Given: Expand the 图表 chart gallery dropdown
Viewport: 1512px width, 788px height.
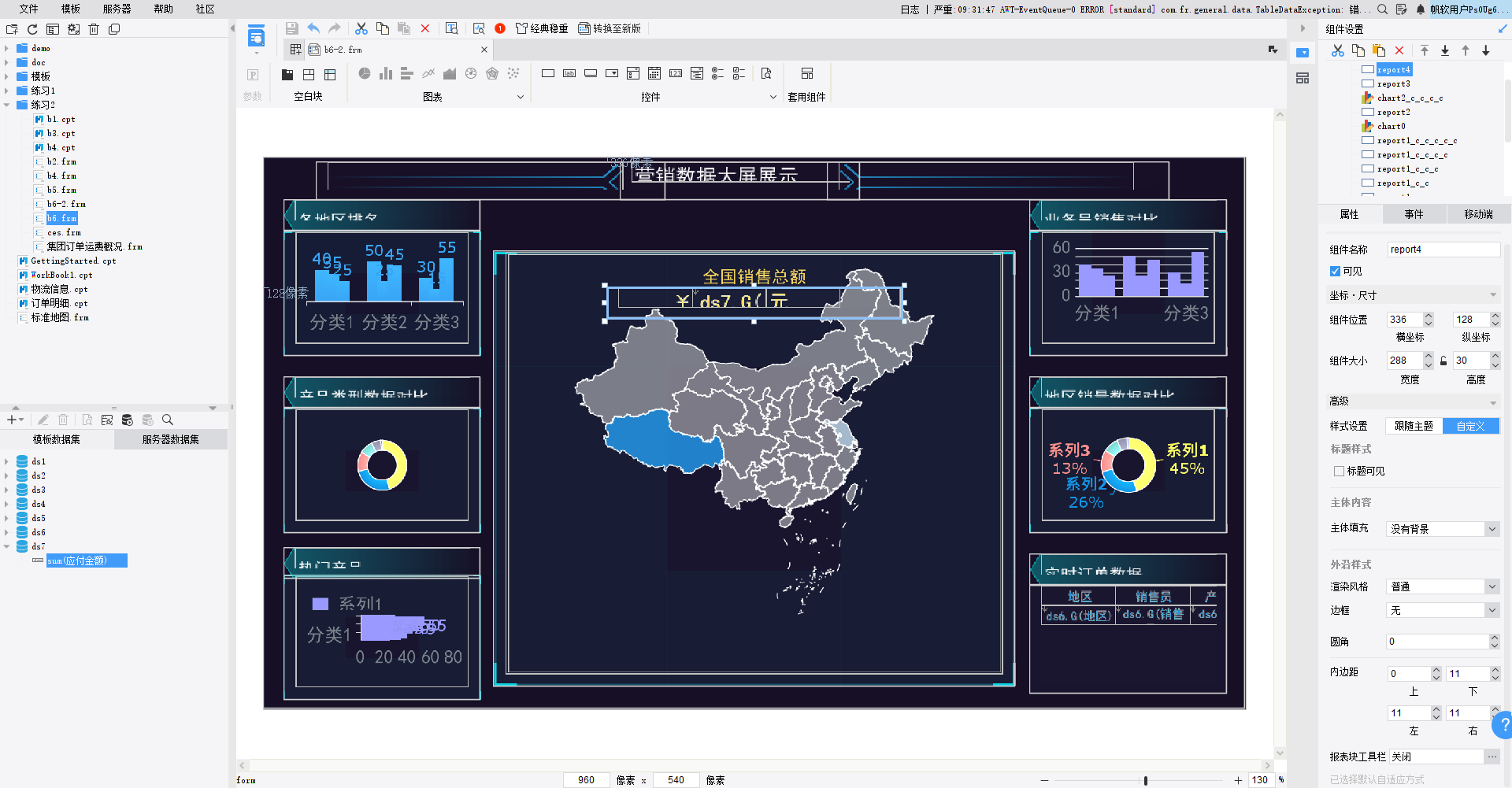Looking at the screenshot, I should 520,97.
